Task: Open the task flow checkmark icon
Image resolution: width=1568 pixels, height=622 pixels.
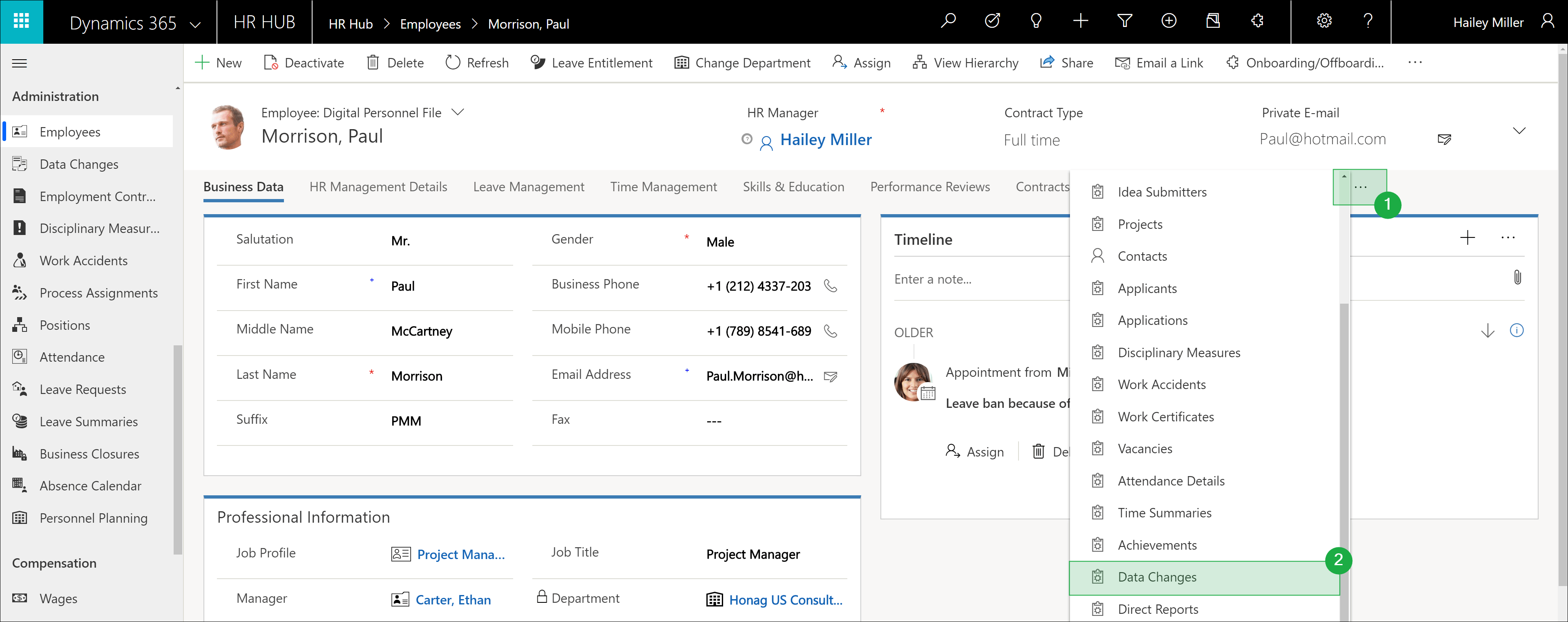Action: coord(992,21)
